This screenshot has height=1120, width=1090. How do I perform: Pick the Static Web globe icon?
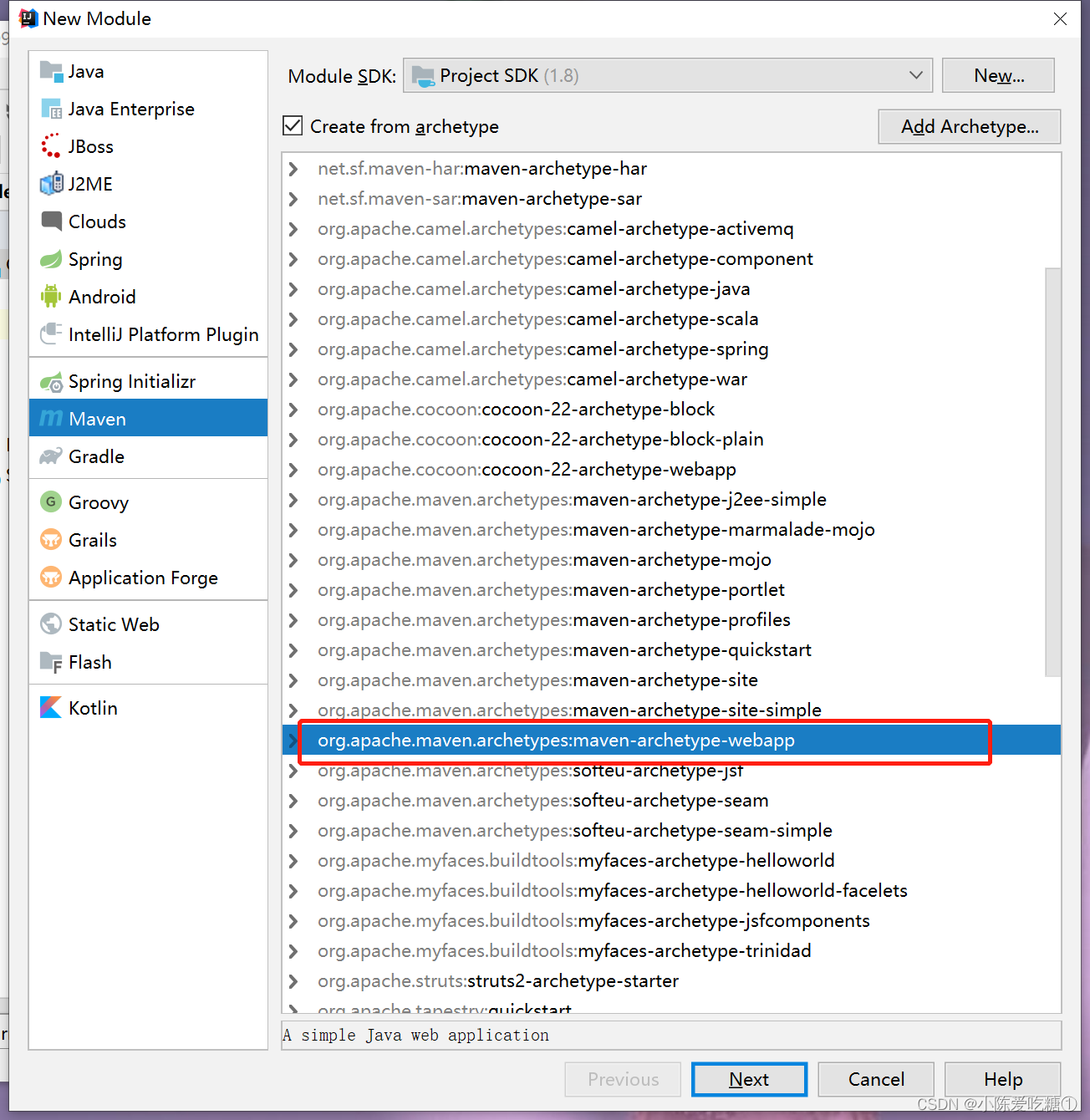51,624
